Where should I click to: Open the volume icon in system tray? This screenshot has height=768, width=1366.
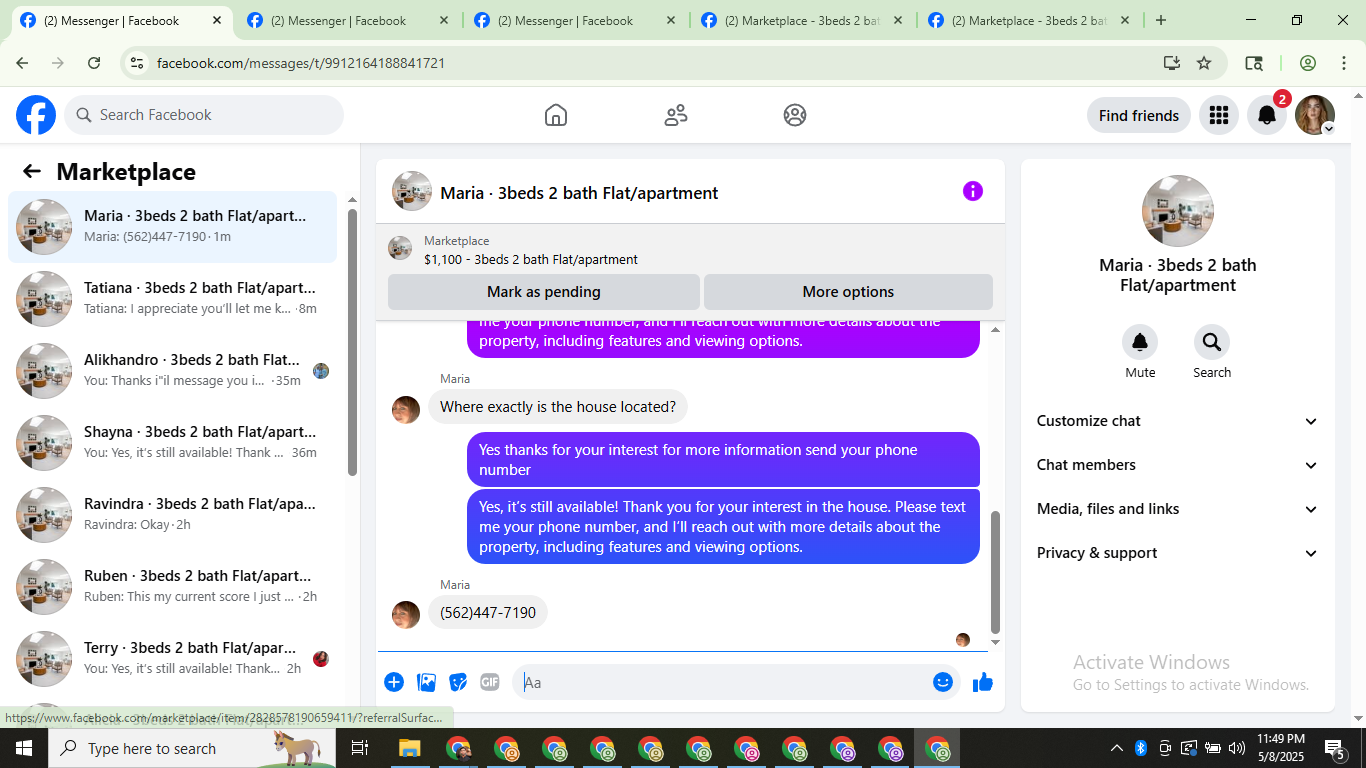pyautogui.click(x=1237, y=748)
